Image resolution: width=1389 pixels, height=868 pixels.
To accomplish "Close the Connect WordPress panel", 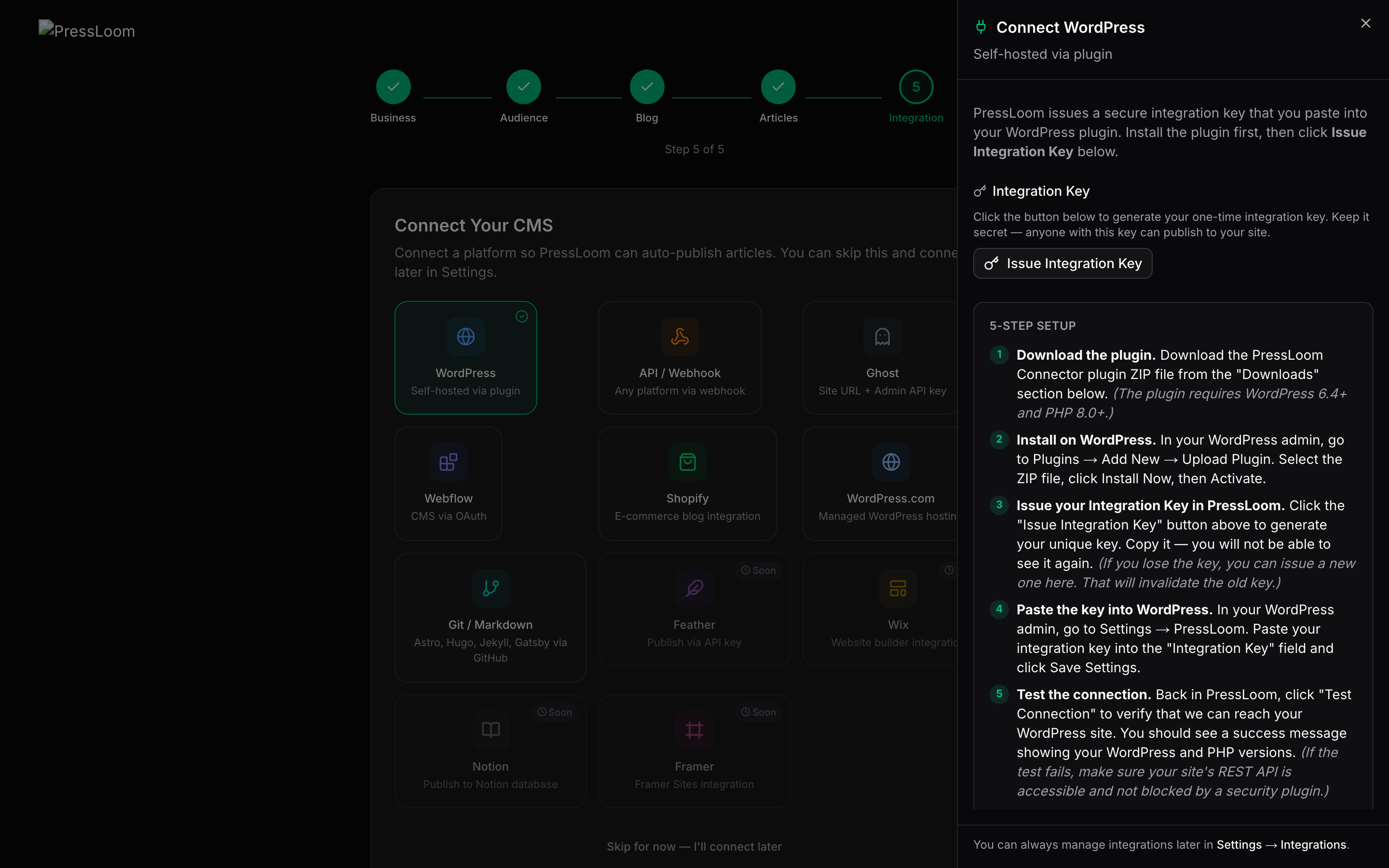I will (x=1365, y=24).
